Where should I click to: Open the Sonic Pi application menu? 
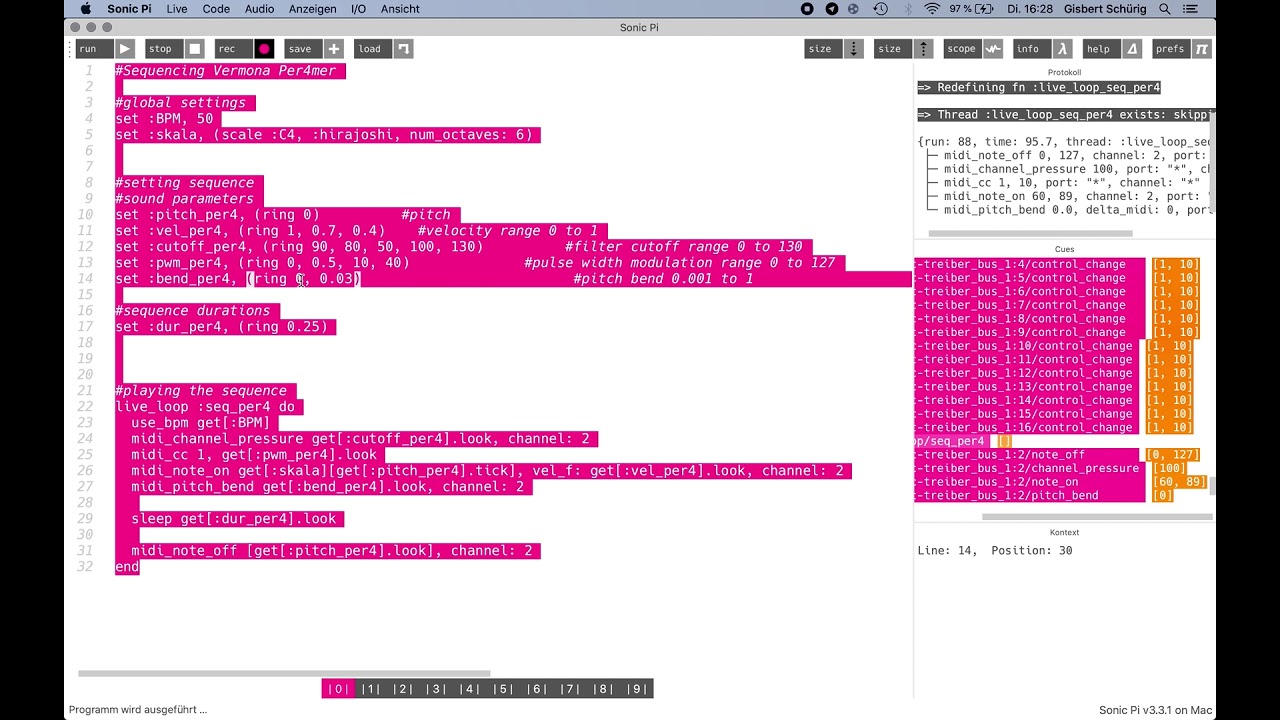(x=130, y=9)
